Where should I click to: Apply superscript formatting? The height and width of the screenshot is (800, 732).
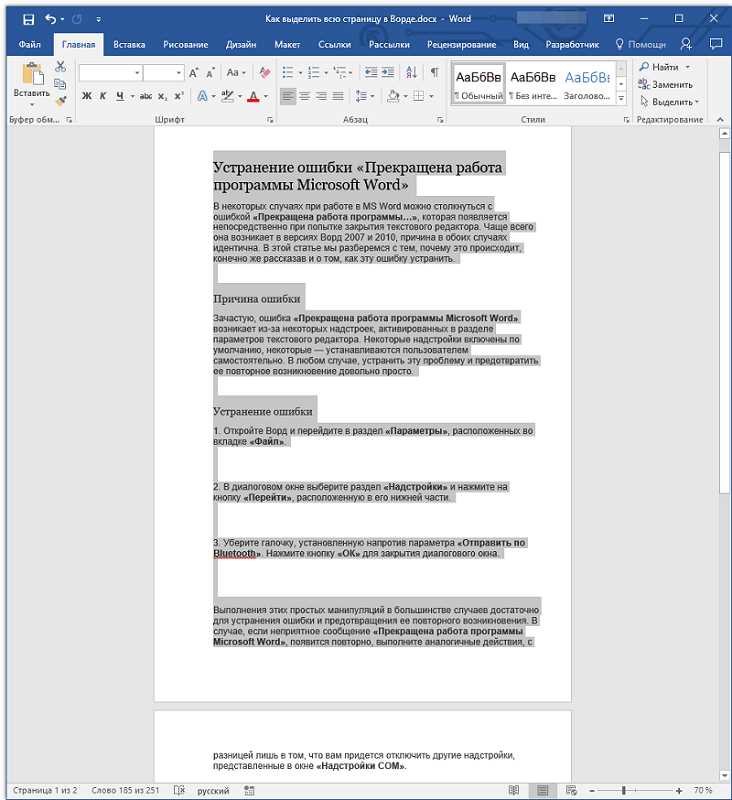coord(179,96)
